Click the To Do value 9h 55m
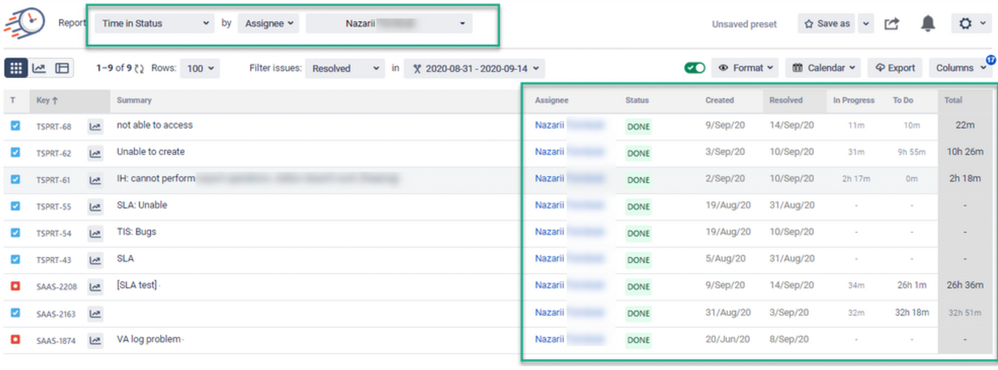Viewport: 998px width, 370px height. 911,153
